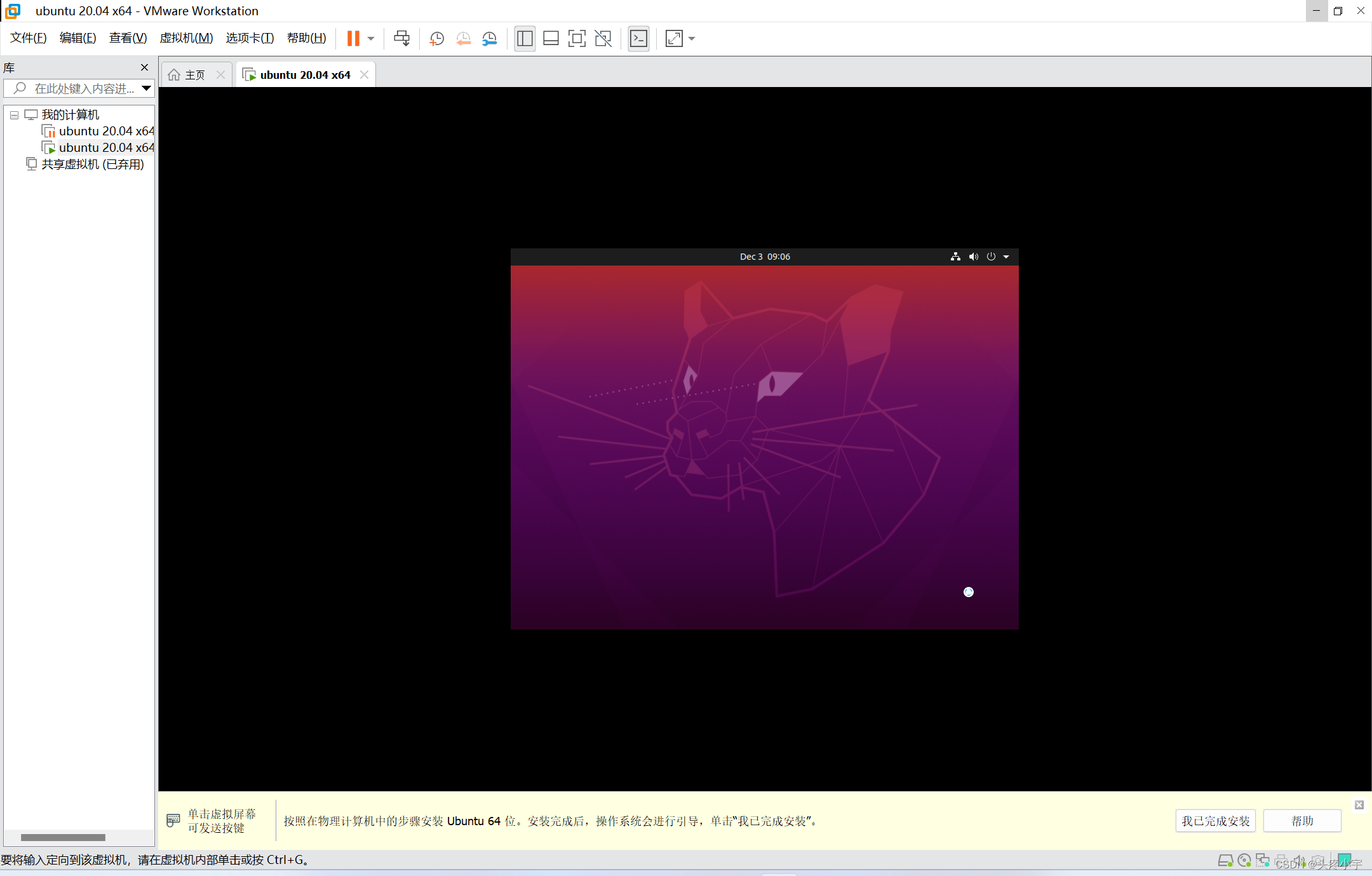Toggle the console view button
The image size is (1372, 876).
(x=638, y=39)
